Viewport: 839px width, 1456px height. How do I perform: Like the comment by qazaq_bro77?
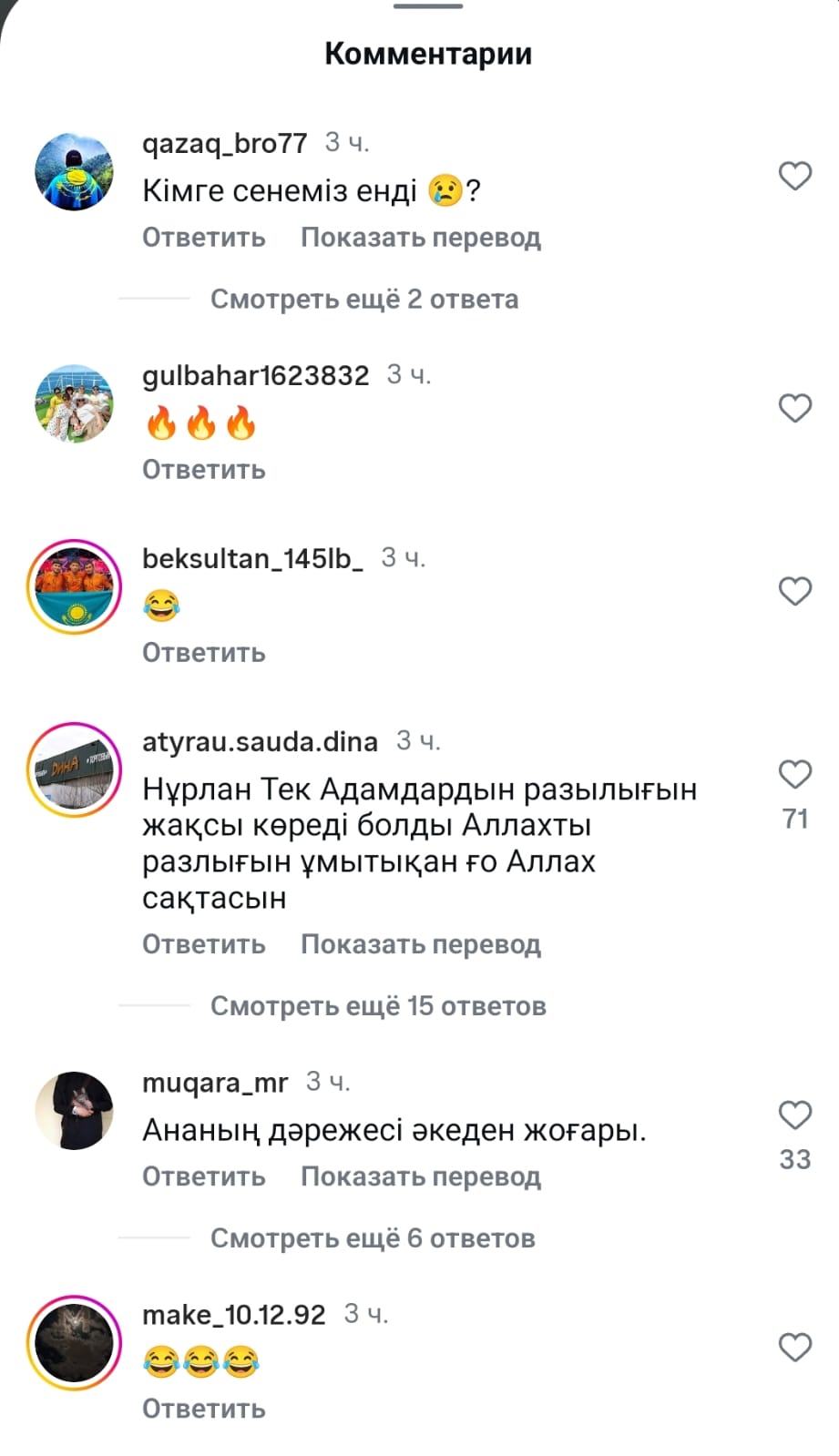(794, 176)
